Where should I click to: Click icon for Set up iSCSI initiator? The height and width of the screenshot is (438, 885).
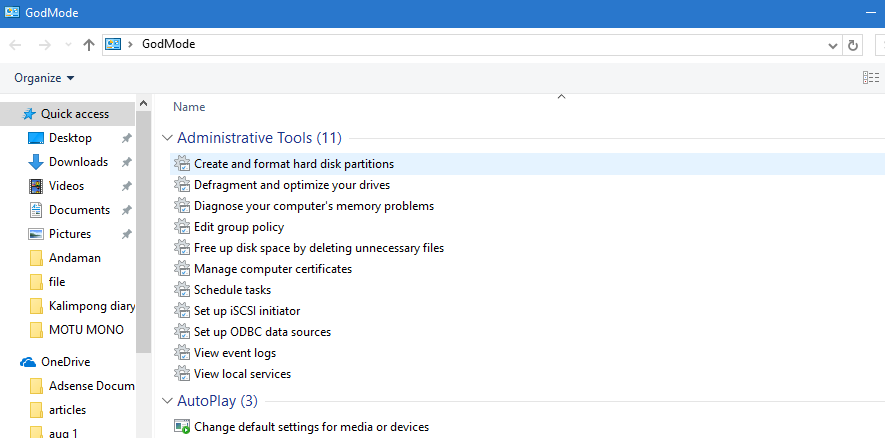pos(182,311)
